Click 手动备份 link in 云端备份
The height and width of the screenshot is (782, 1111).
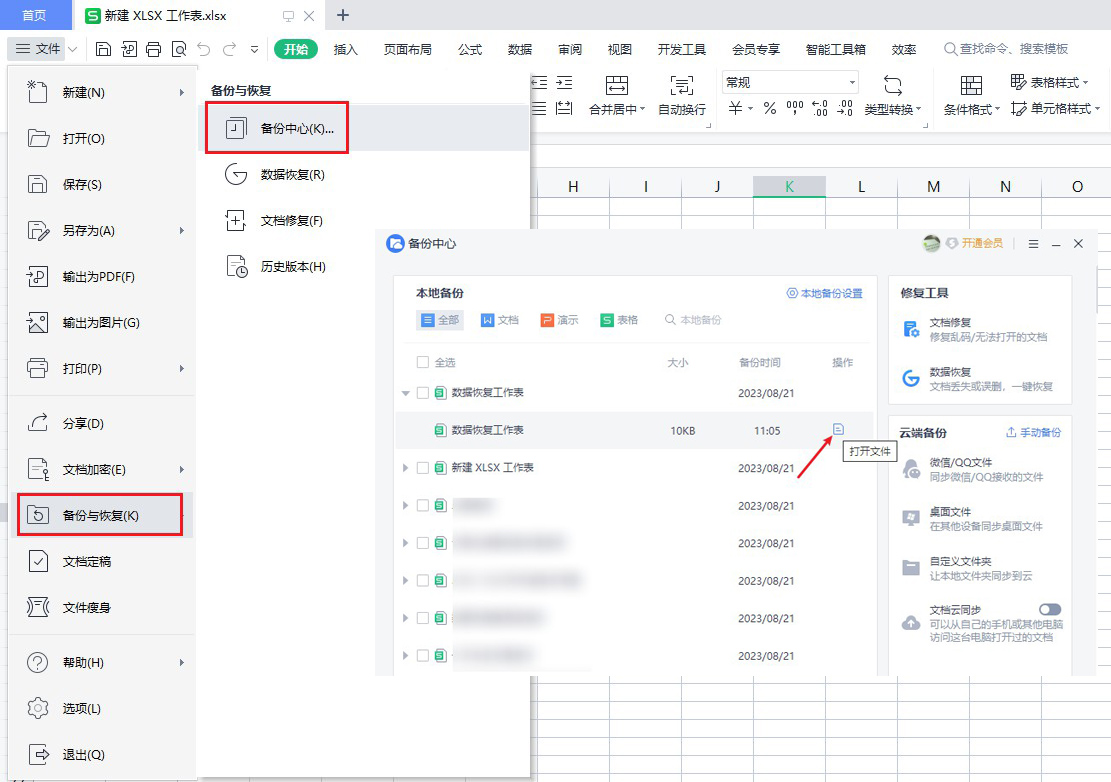coord(1034,432)
